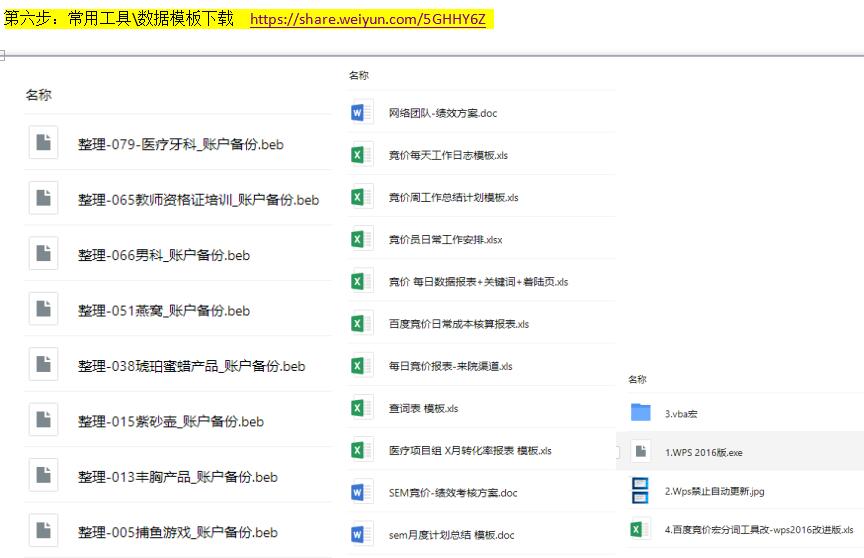Click 名称 header above 3.vba宏 list
Screen dimensions: 864x558
tap(637, 379)
